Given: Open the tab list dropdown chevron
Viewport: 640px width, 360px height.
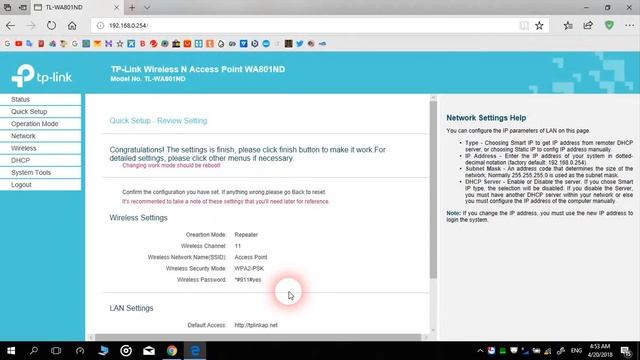Looking at the screenshot, I should 147,7.
